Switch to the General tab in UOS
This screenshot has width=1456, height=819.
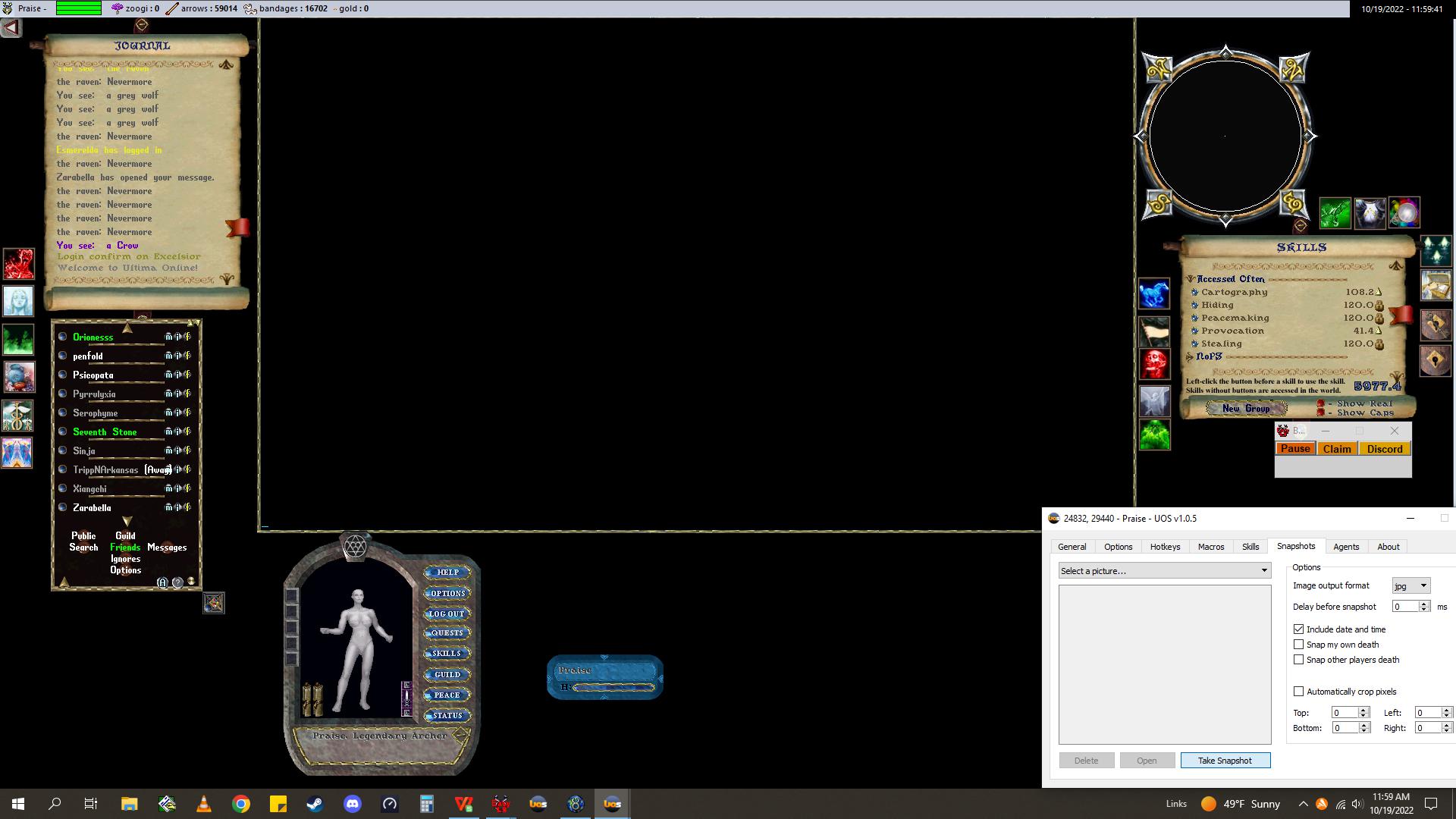point(1072,547)
